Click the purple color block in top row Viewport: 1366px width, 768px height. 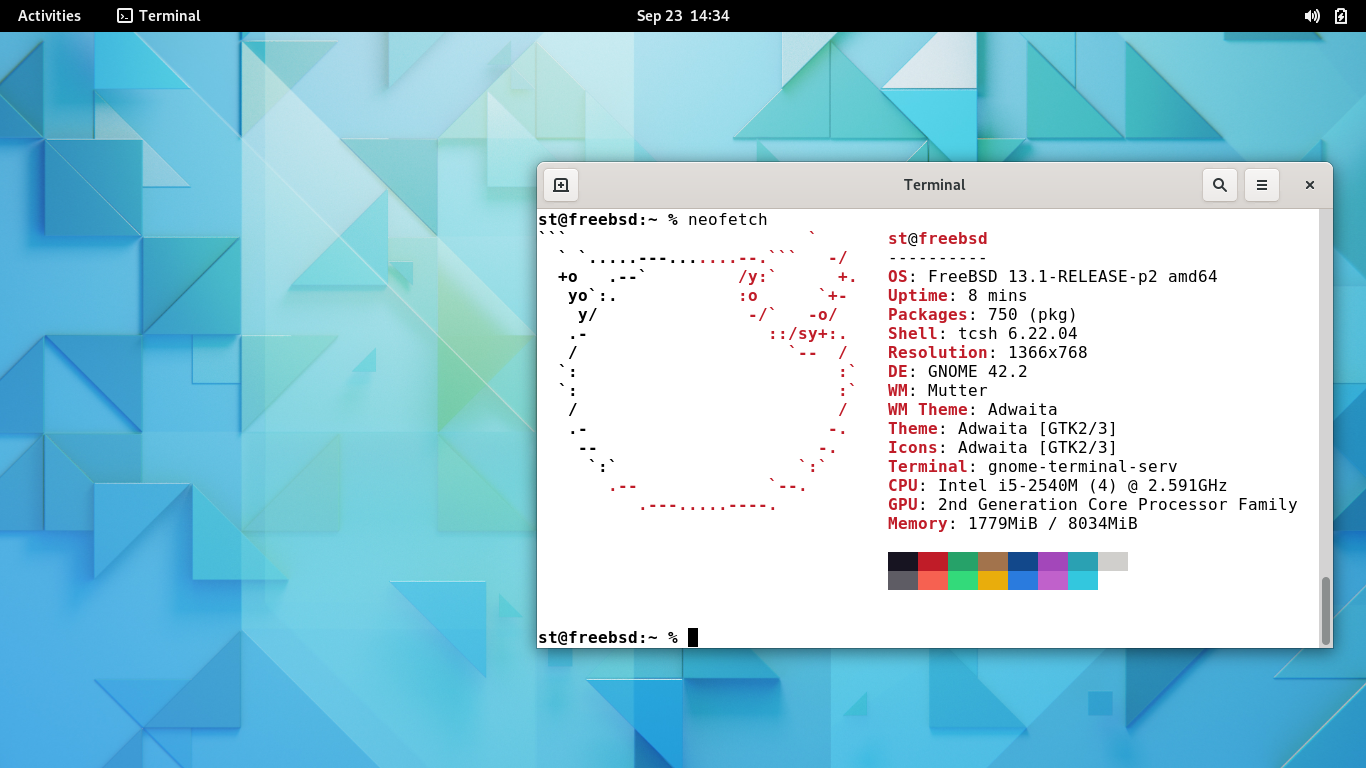(x=1053, y=561)
